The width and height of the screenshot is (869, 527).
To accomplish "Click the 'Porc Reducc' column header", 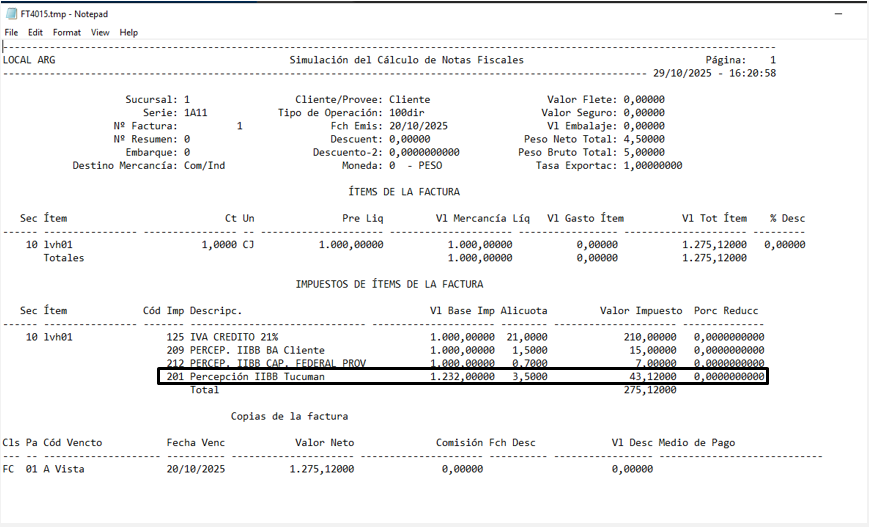I will click(726, 311).
